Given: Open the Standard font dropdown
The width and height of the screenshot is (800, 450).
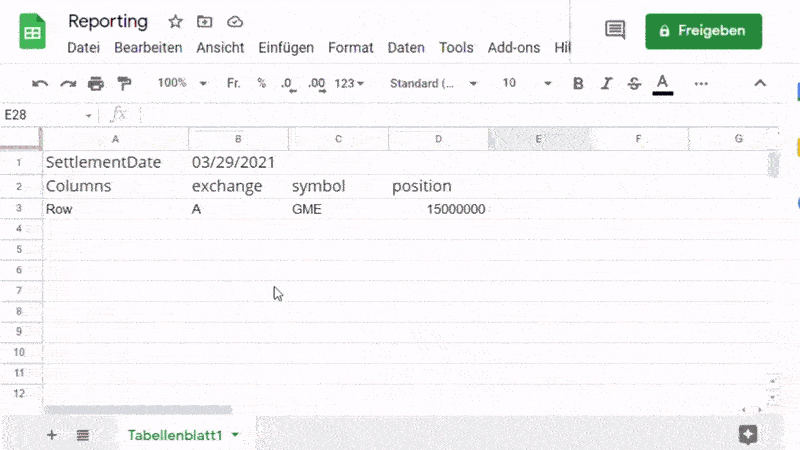Looking at the screenshot, I should [x=433, y=83].
